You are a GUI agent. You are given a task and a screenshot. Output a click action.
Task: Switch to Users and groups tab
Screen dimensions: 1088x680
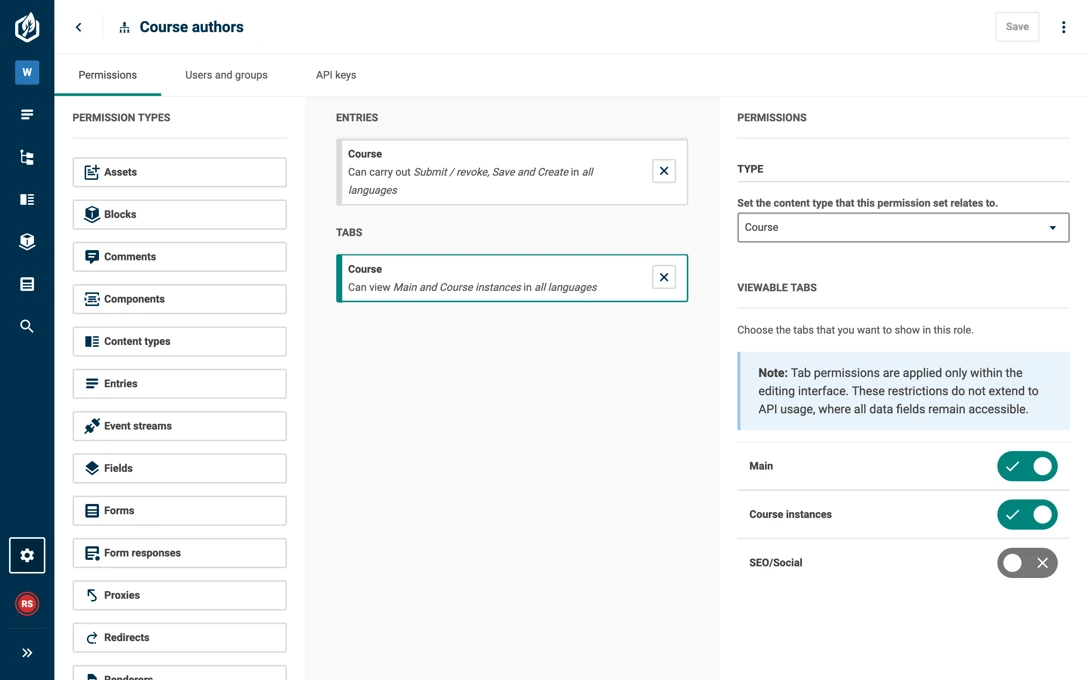[226, 75]
